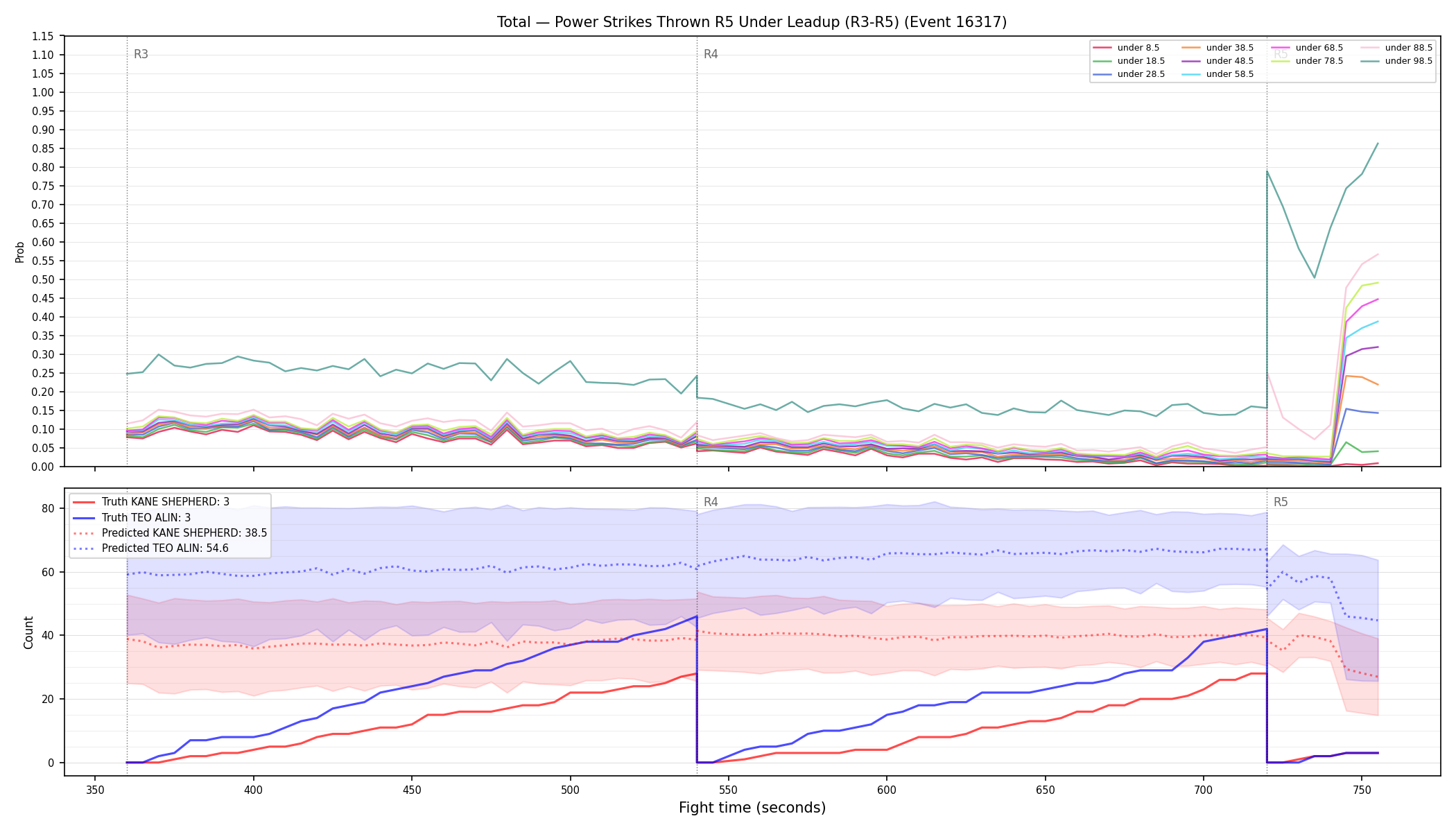Select 'Truth TEO ALIN: 3' legend entry
Viewport: 1456px width, 832px height.
pyautogui.click(x=132, y=518)
